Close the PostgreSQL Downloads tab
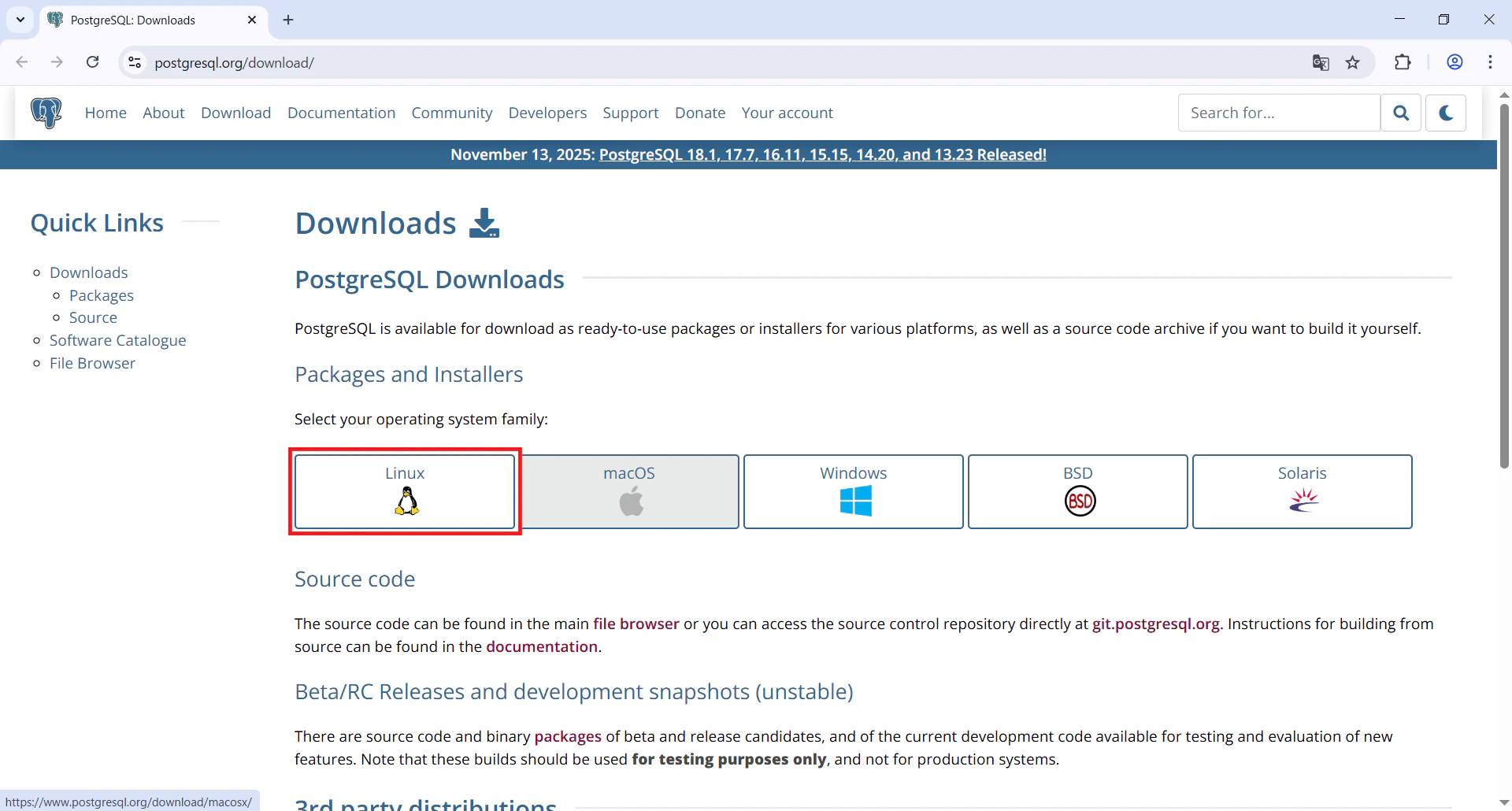The image size is (1512, 811). coord(252,20)
